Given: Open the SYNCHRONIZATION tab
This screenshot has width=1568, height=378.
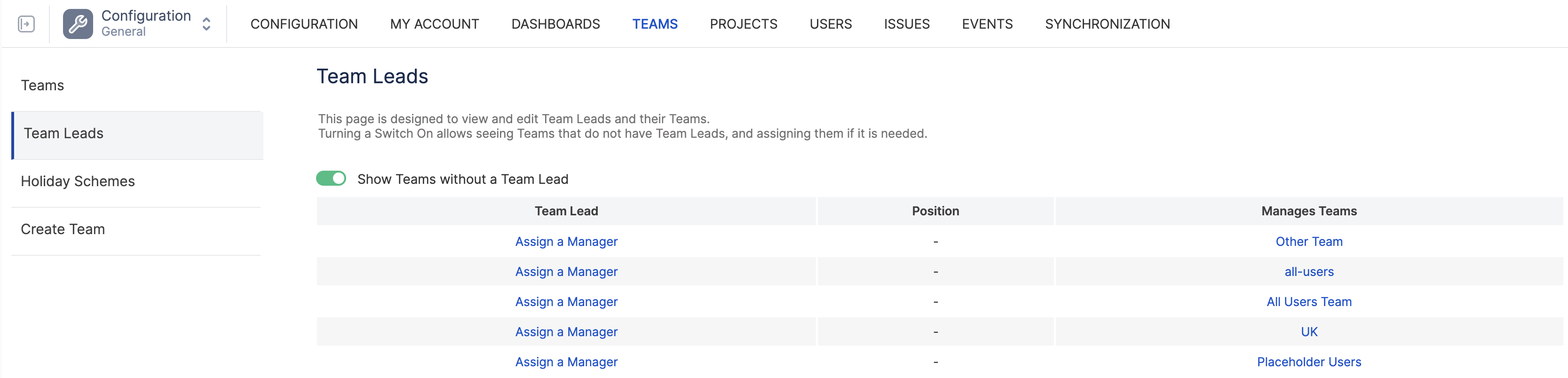Looking at the screenshot, I should click(x=1107, y=24).
